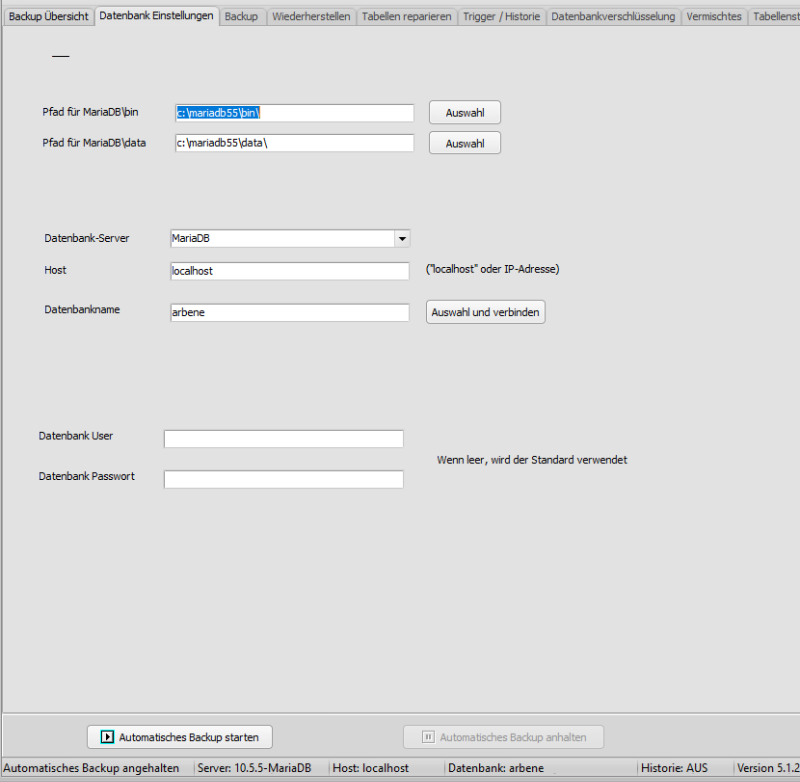Open the Datenbankverschlüsselung tab
This screenshot has height=782, width=800.
click(613, 17)
